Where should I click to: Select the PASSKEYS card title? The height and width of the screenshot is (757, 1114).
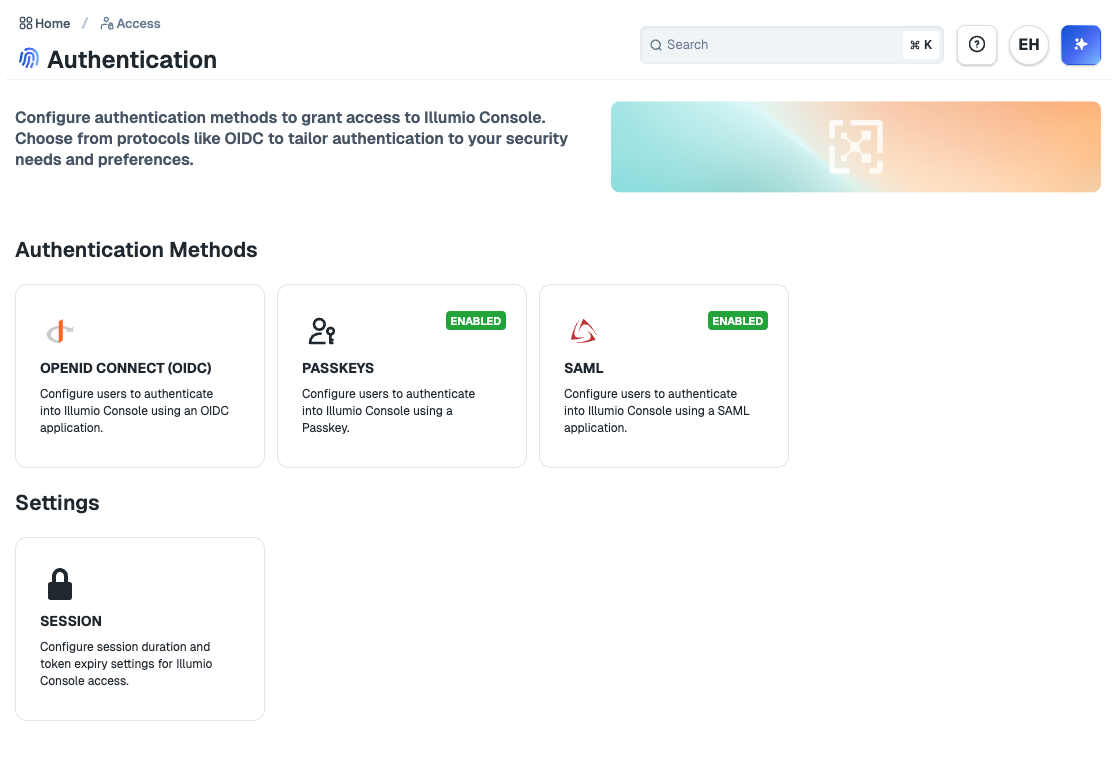coord(338,368)
